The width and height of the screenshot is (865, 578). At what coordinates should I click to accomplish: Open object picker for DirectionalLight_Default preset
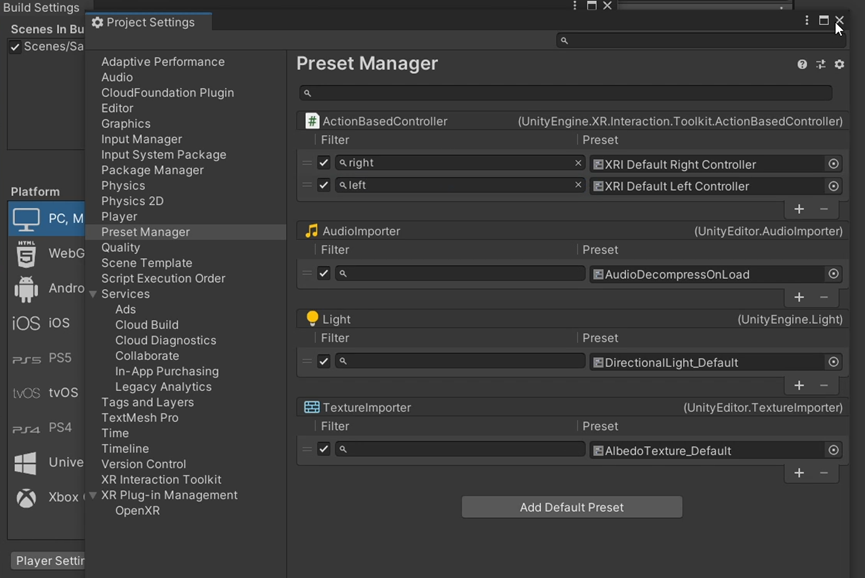pos(834,362)
